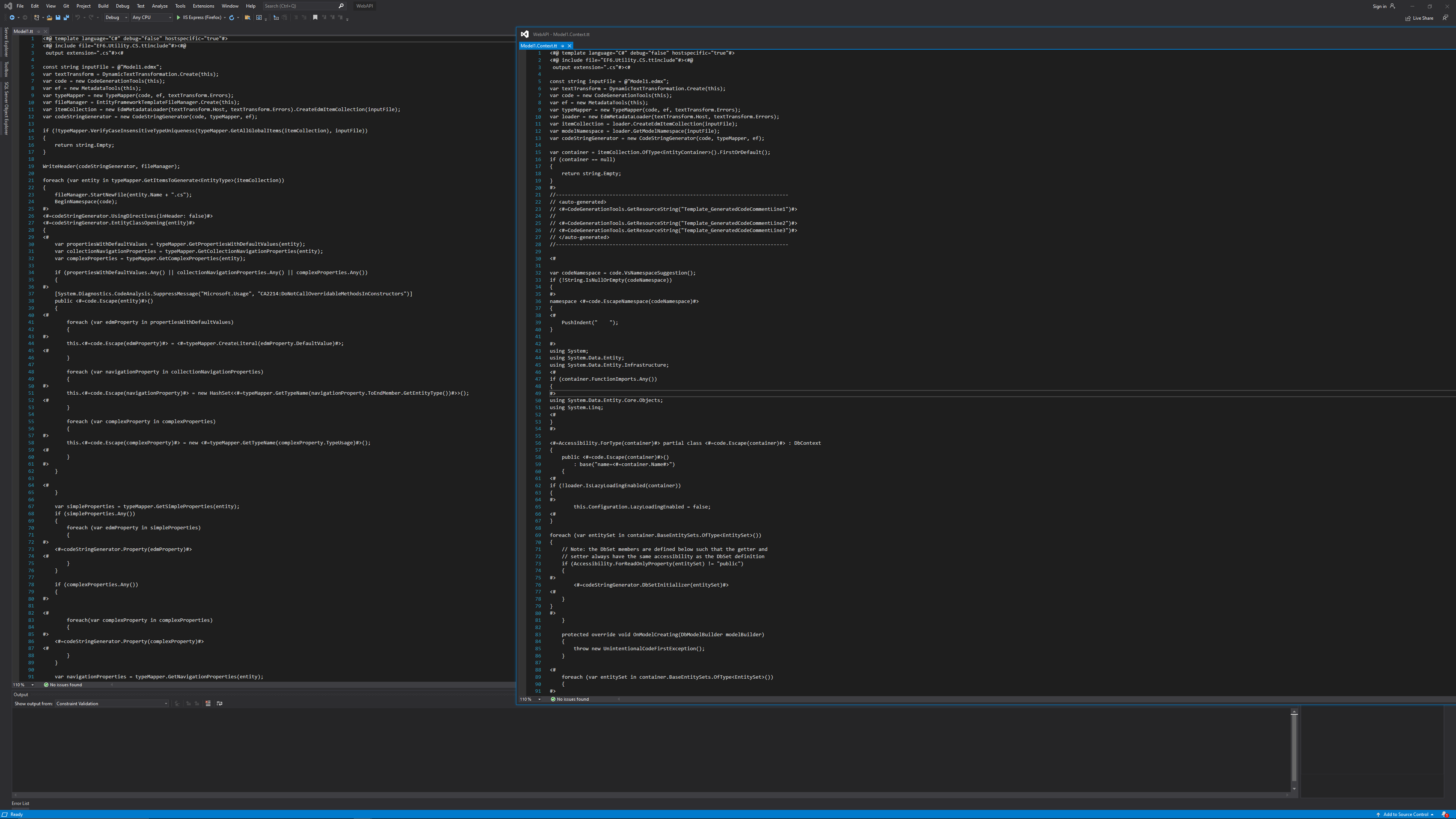
Task: Click the Save All toolbar icon
Action: (x=66, y=17)
